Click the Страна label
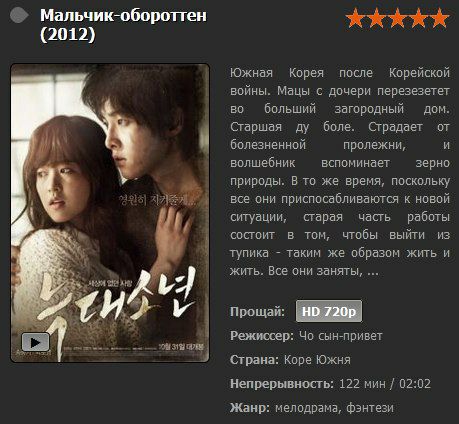 254,360
